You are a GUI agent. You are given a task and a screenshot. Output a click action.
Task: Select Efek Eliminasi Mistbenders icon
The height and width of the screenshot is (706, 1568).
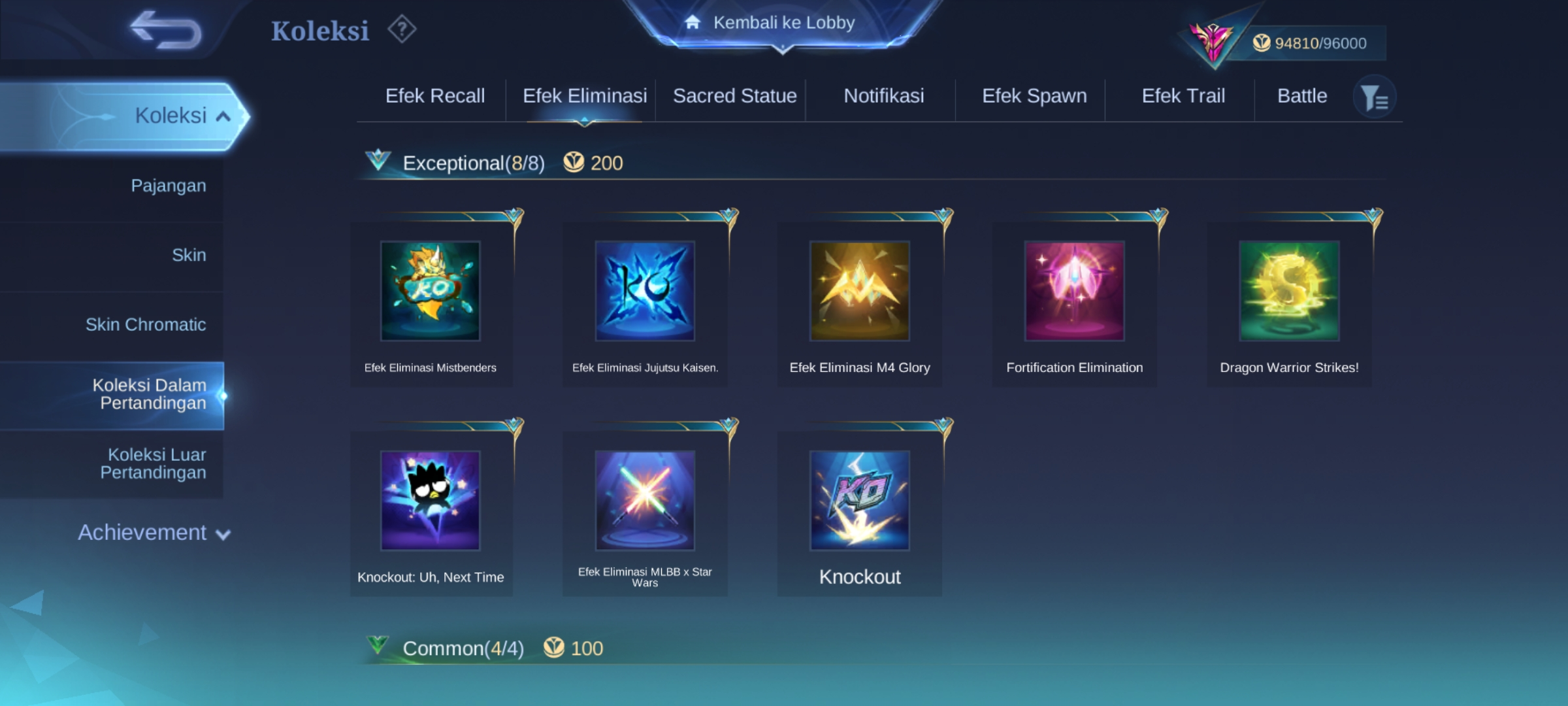[431, 291]
